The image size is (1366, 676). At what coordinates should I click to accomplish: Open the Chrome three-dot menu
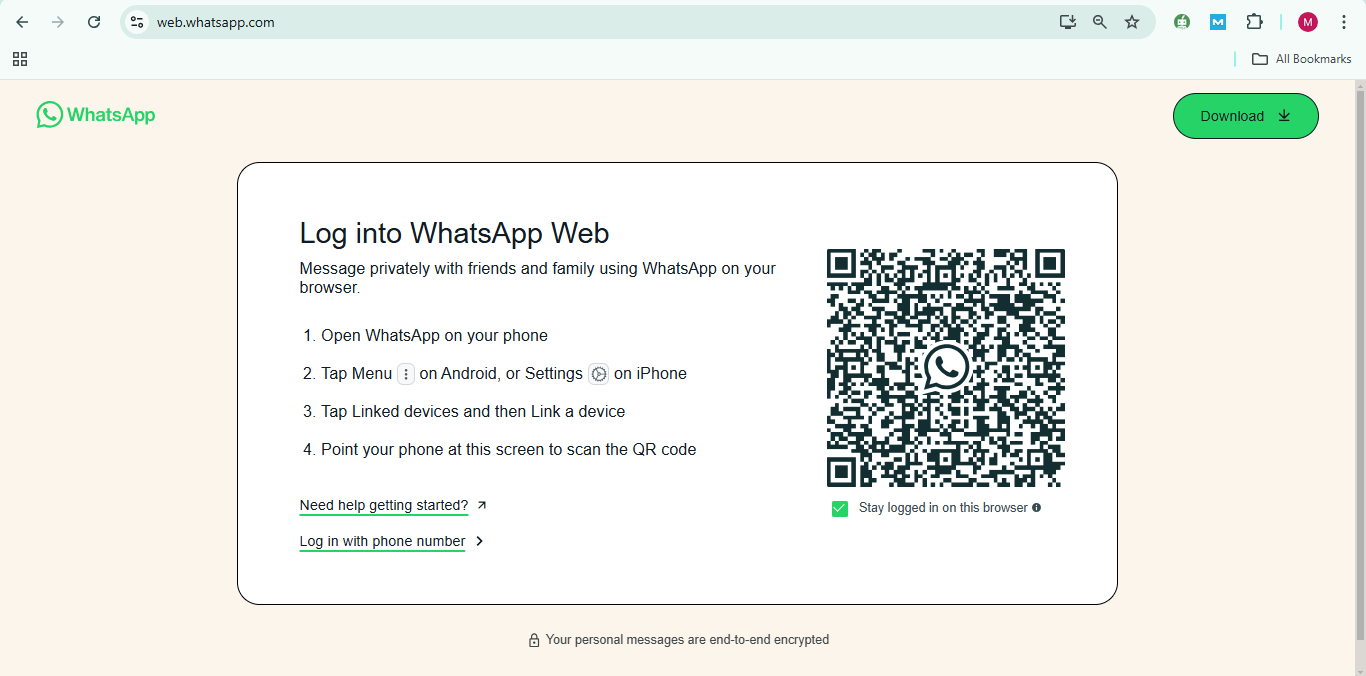[1344, 21]
